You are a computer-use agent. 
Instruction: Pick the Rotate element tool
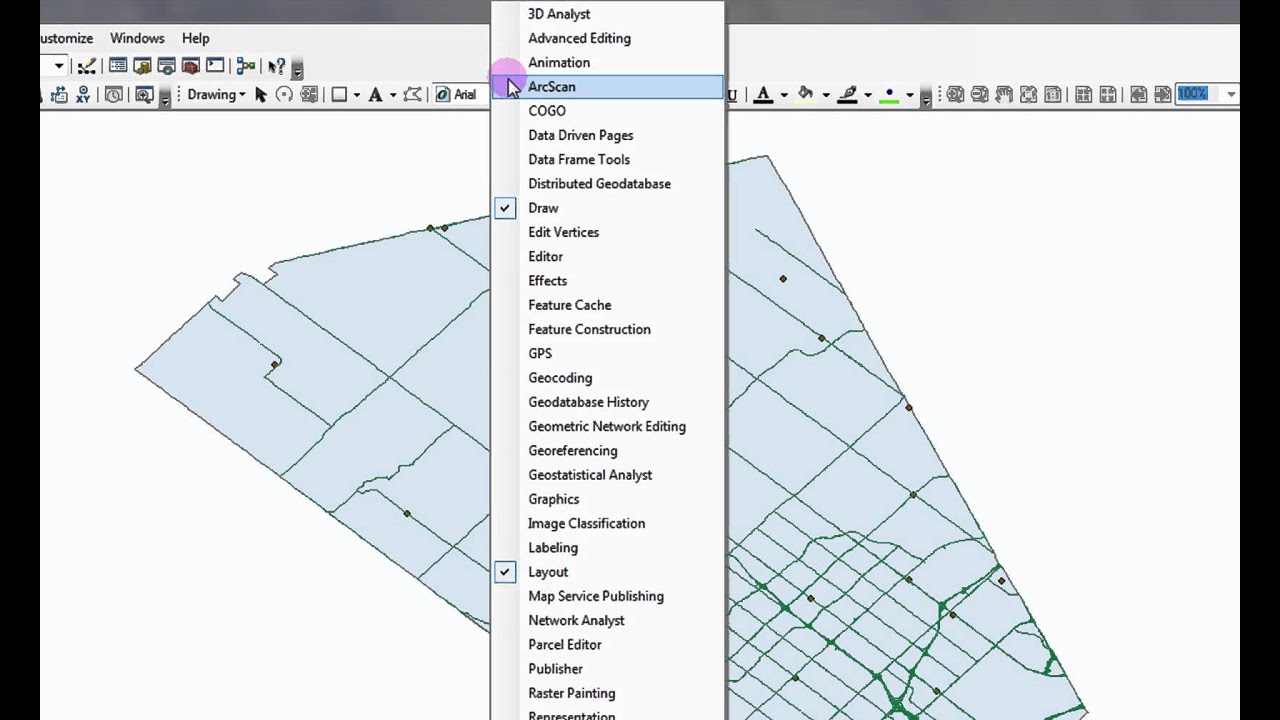tap(284, 95)
